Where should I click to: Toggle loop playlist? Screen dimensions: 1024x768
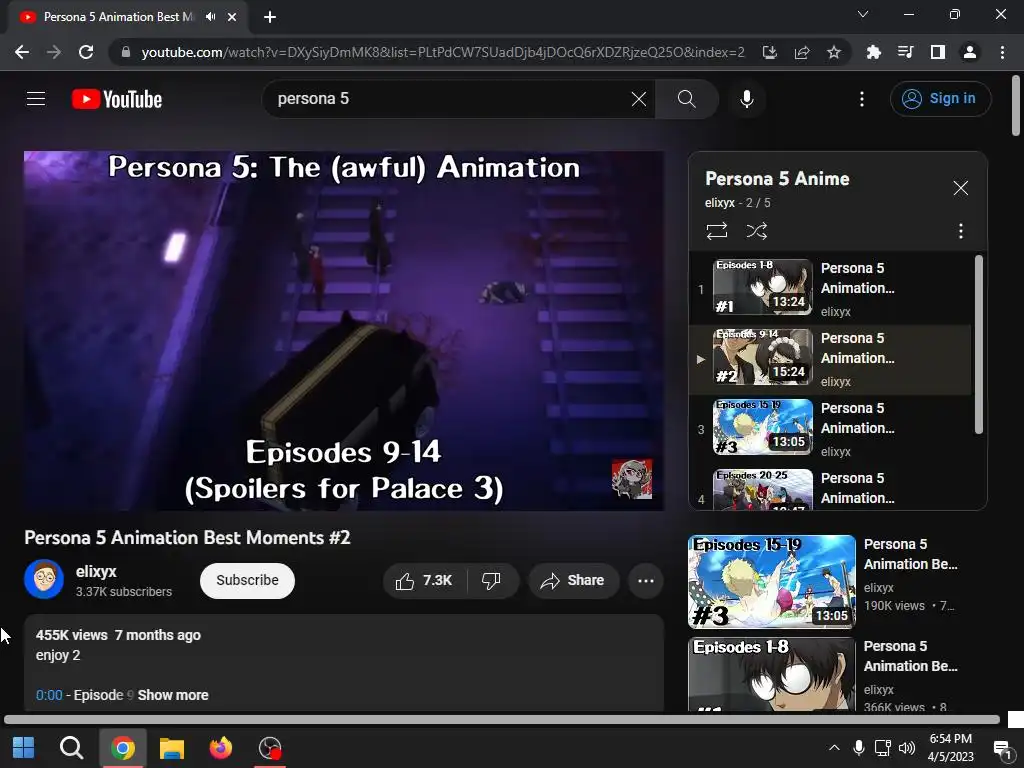pos(716,231)
